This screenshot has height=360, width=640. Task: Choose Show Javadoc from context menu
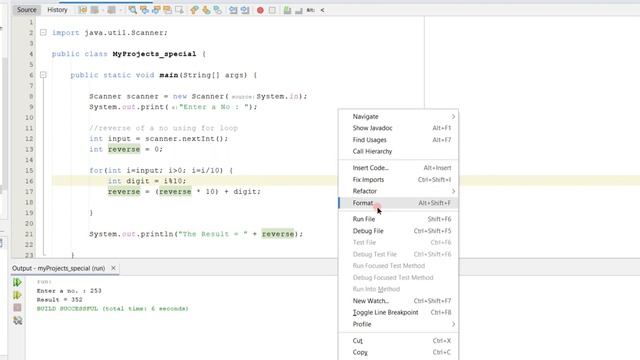pyautogui.click(x=399, y=128)
